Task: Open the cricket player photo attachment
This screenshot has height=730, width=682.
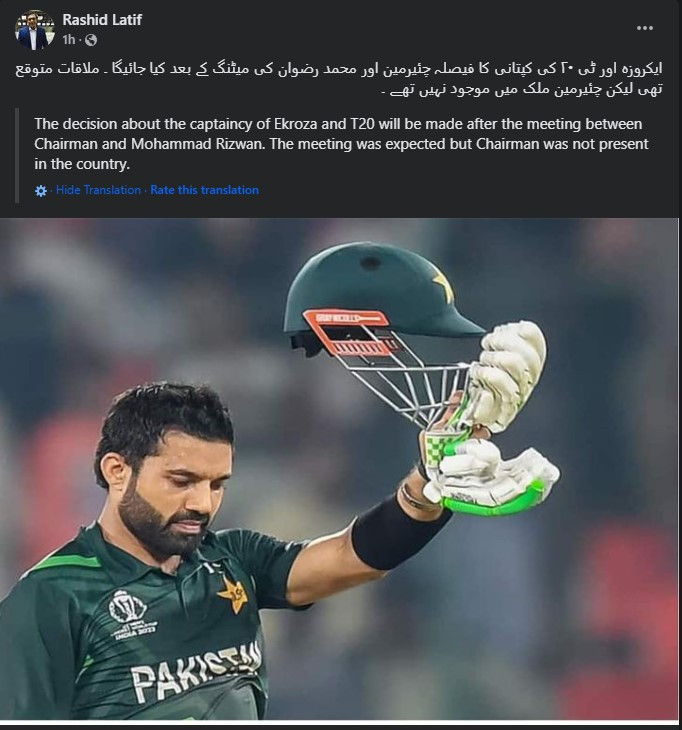Action: pos(339,469)
